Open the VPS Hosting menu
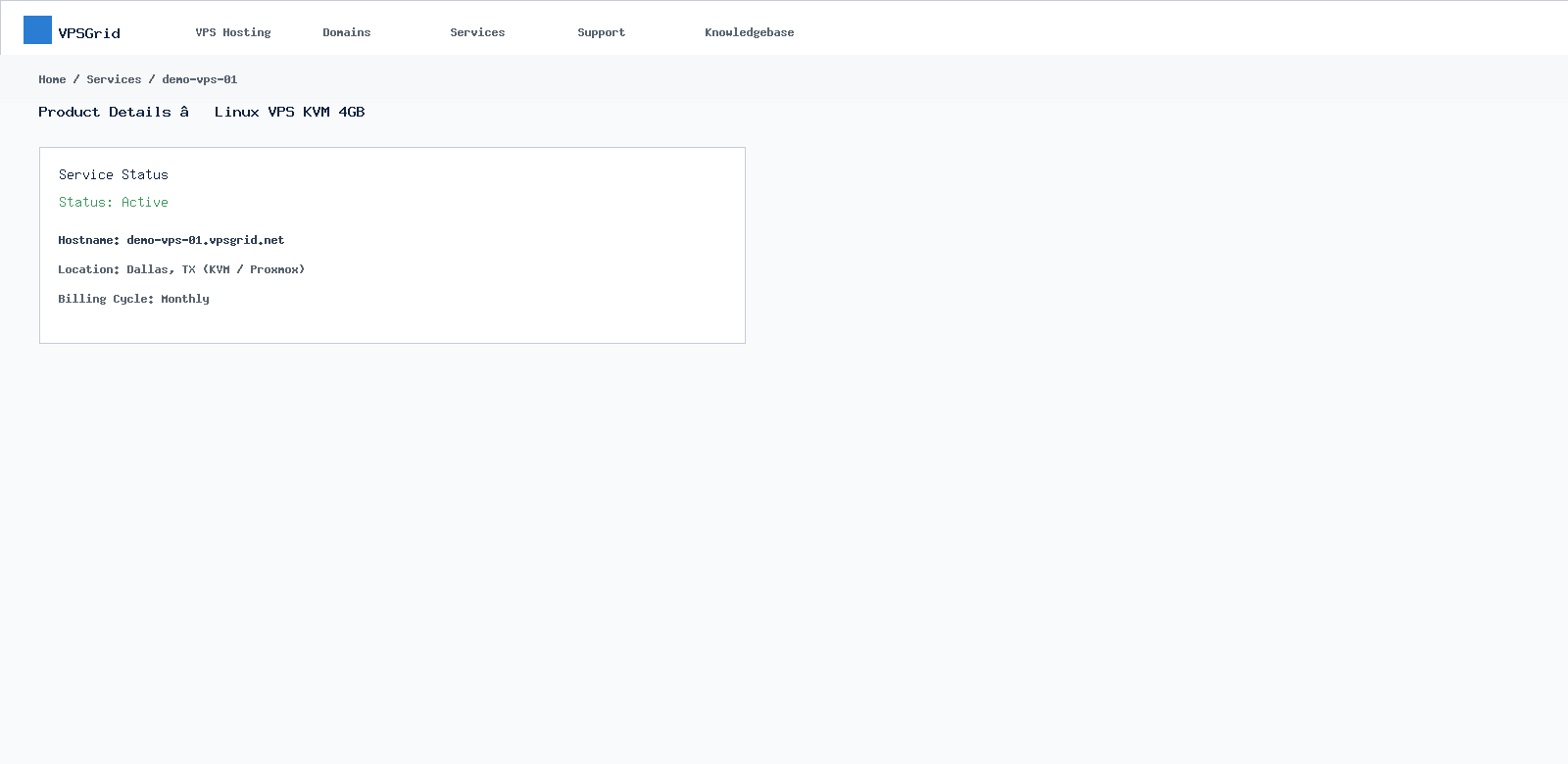This screenshot has height=764, width=1568. pos(233,32)
